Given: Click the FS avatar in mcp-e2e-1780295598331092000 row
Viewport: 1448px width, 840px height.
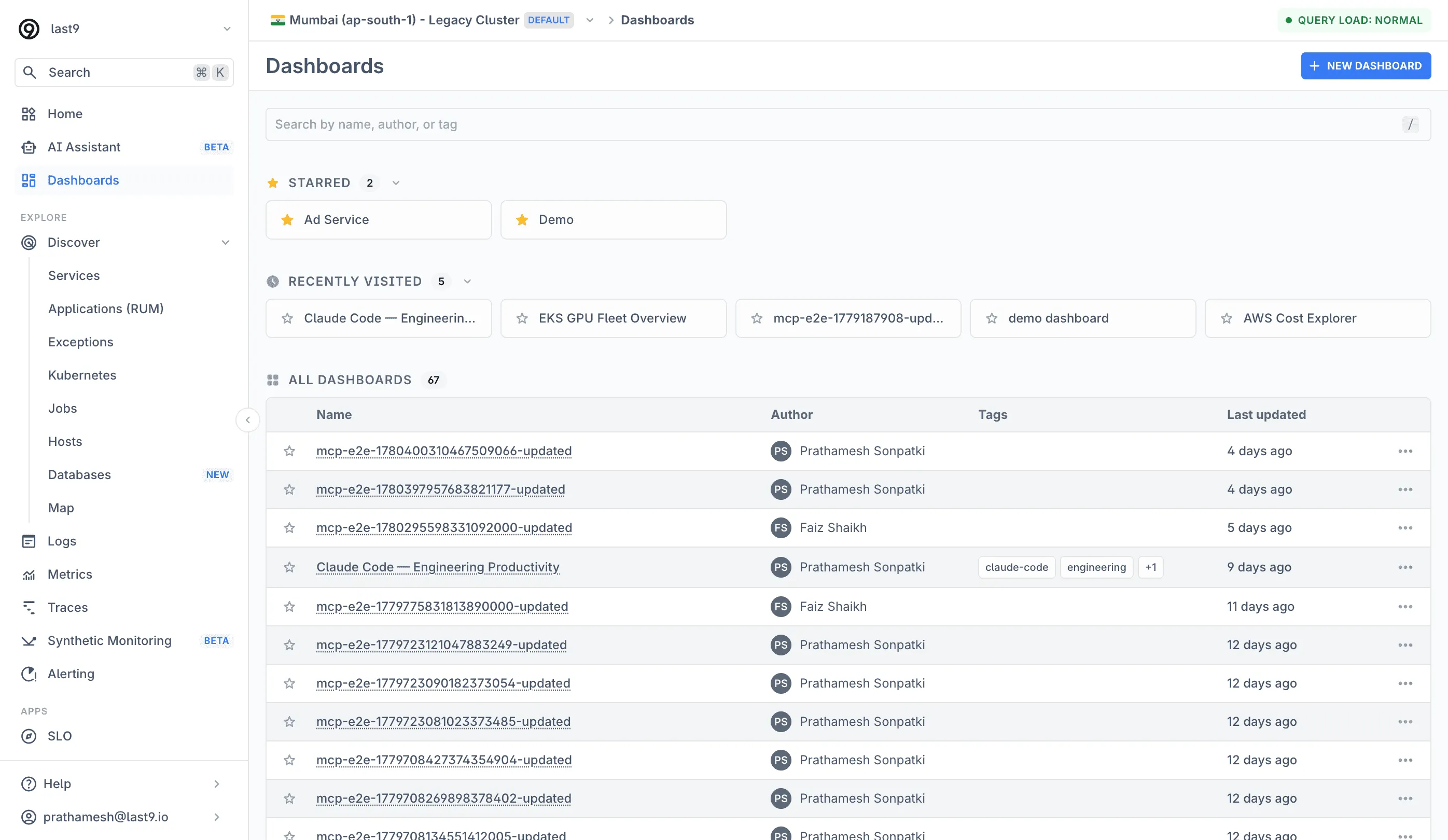Looking at the screenshot, I should click(781, 527).
